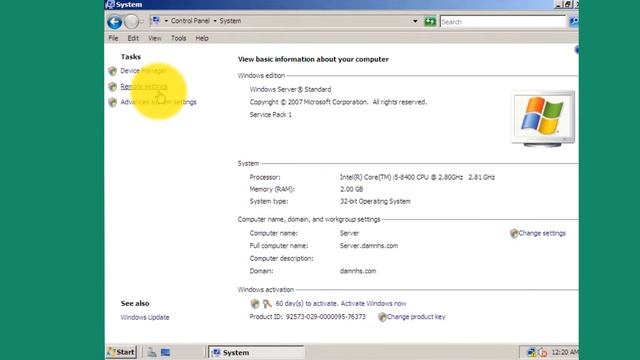Screen dimensions: 640x360
Task: Click the red alert icon in system tray
Action: [x=542, y=352]
